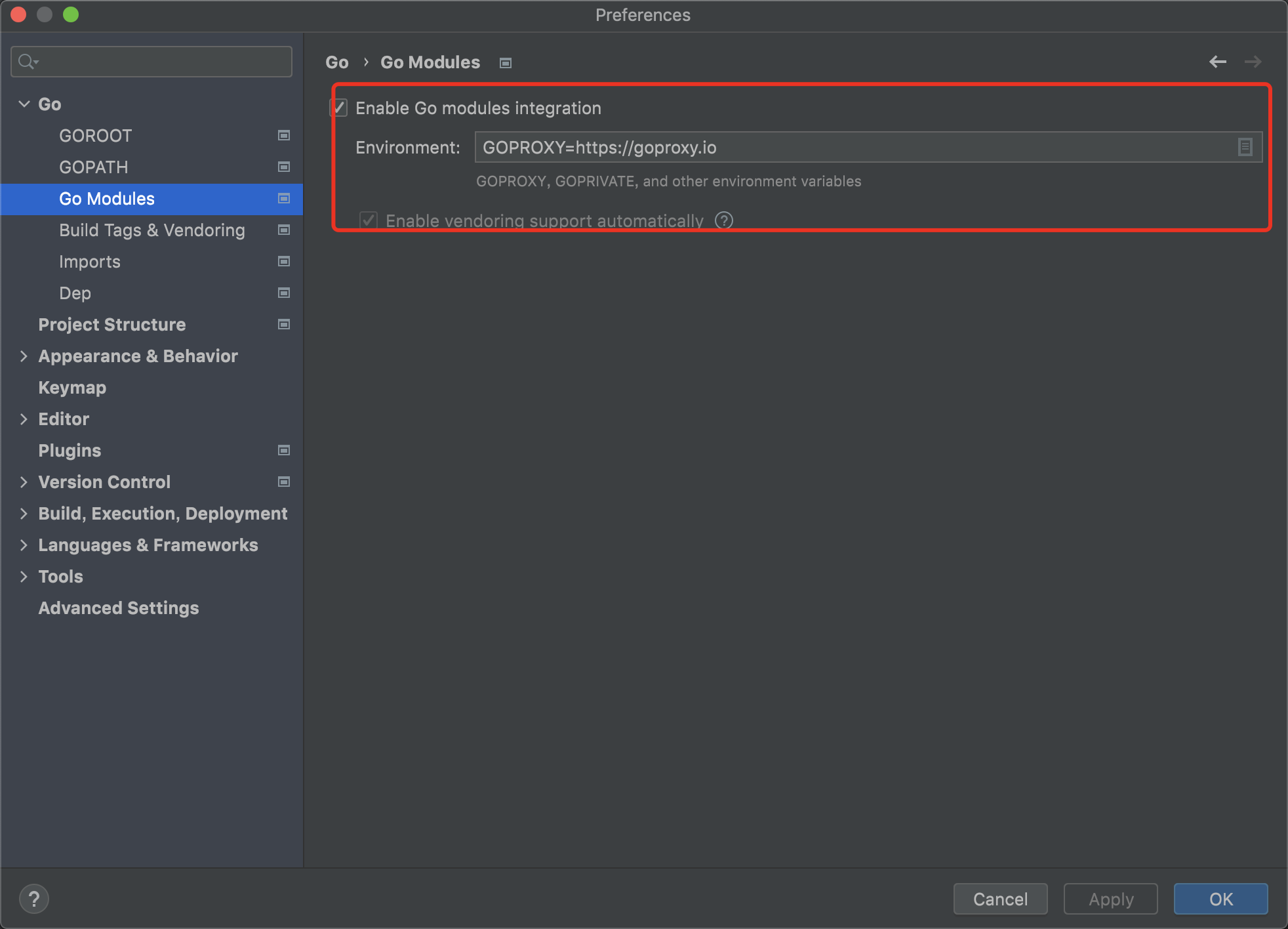Click project-level icon next to Plugins
Image resolution: width=1288 pixels, height=929 pixels.
(x=284, y=450)
